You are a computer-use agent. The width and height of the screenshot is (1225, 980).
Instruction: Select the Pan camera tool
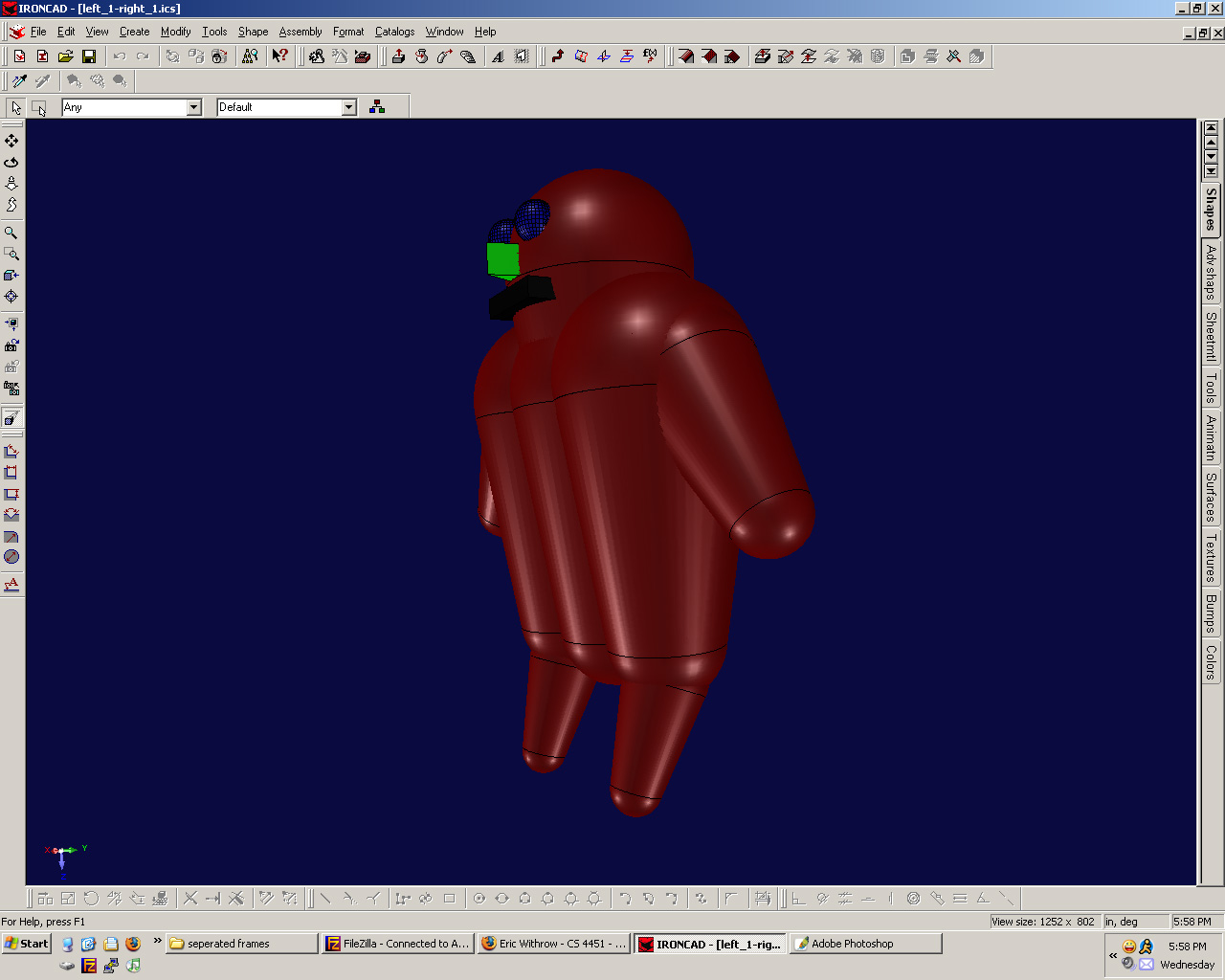click(11, 141)
